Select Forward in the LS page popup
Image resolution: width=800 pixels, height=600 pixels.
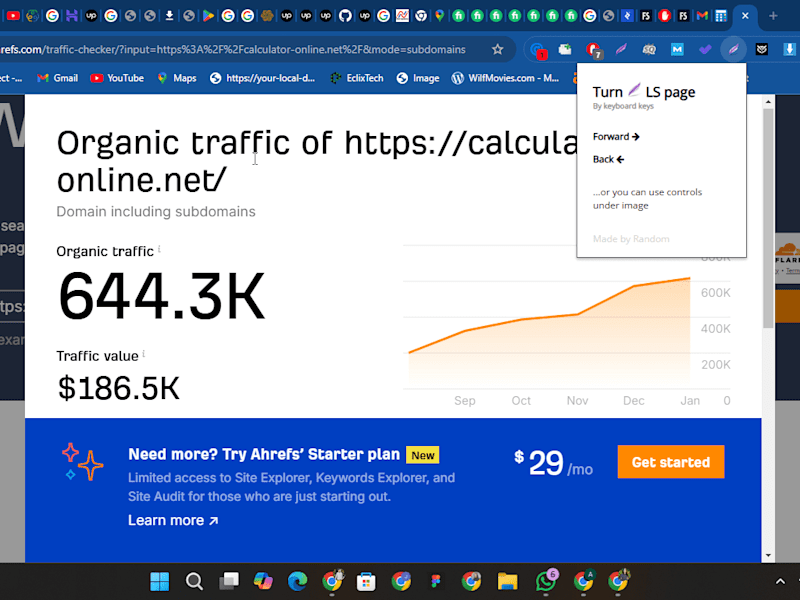point(616,137)
